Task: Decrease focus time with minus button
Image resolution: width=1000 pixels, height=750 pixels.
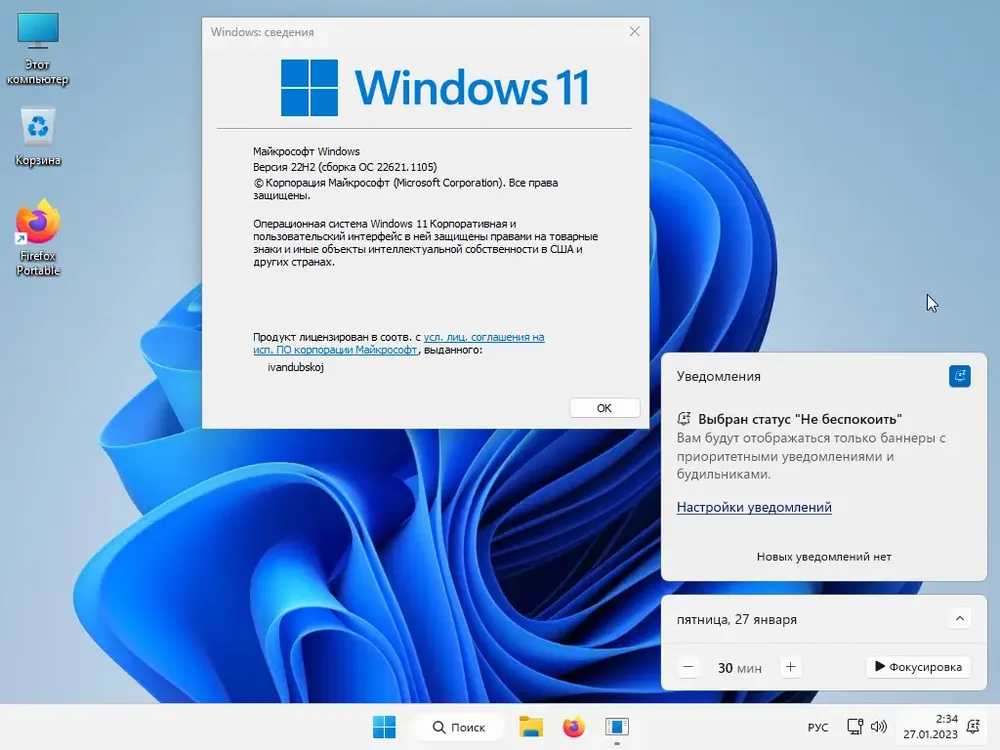Action: (x=689, y=667)
